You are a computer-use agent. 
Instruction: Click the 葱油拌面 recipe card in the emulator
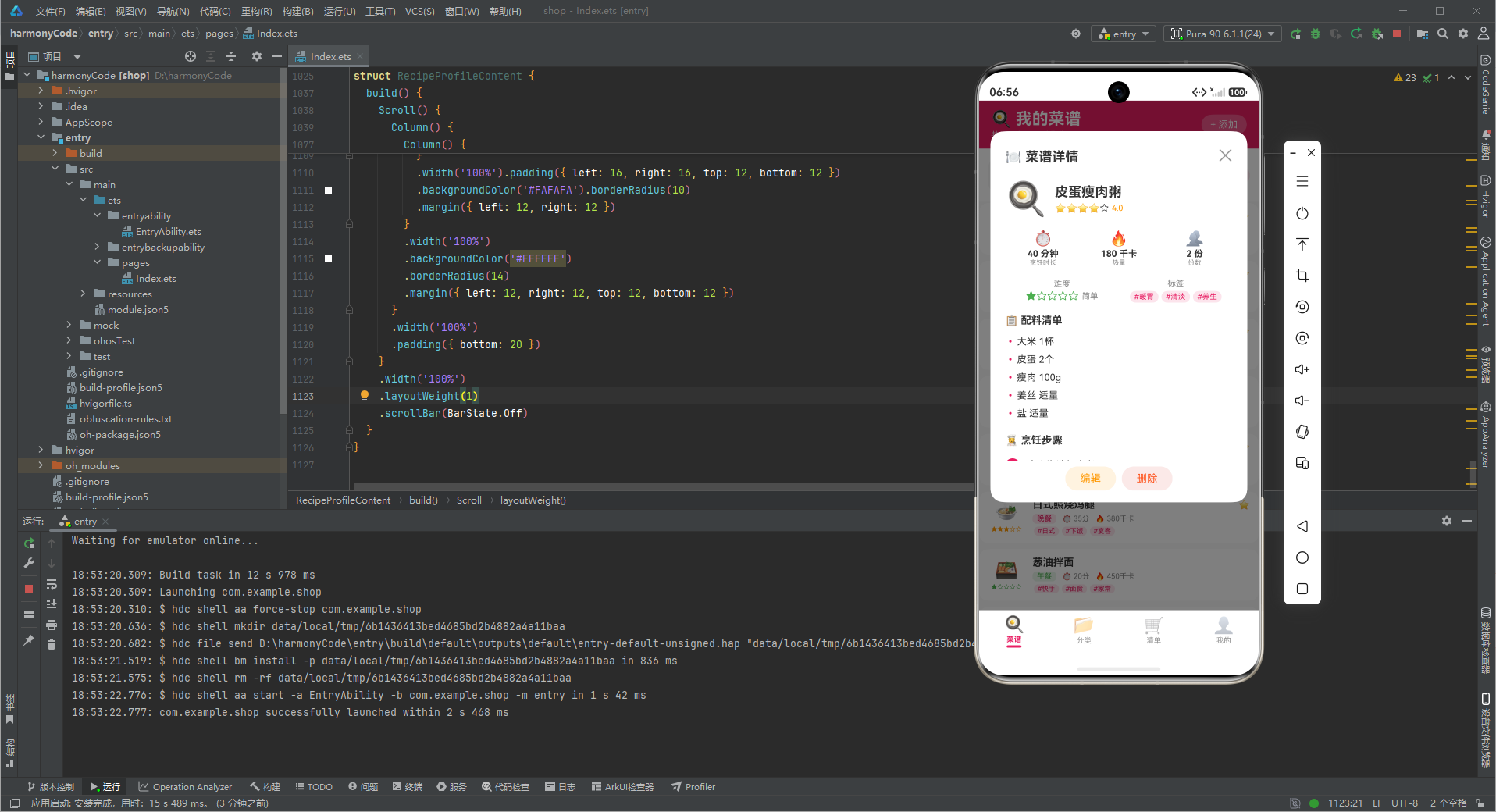pos(1118,574)
